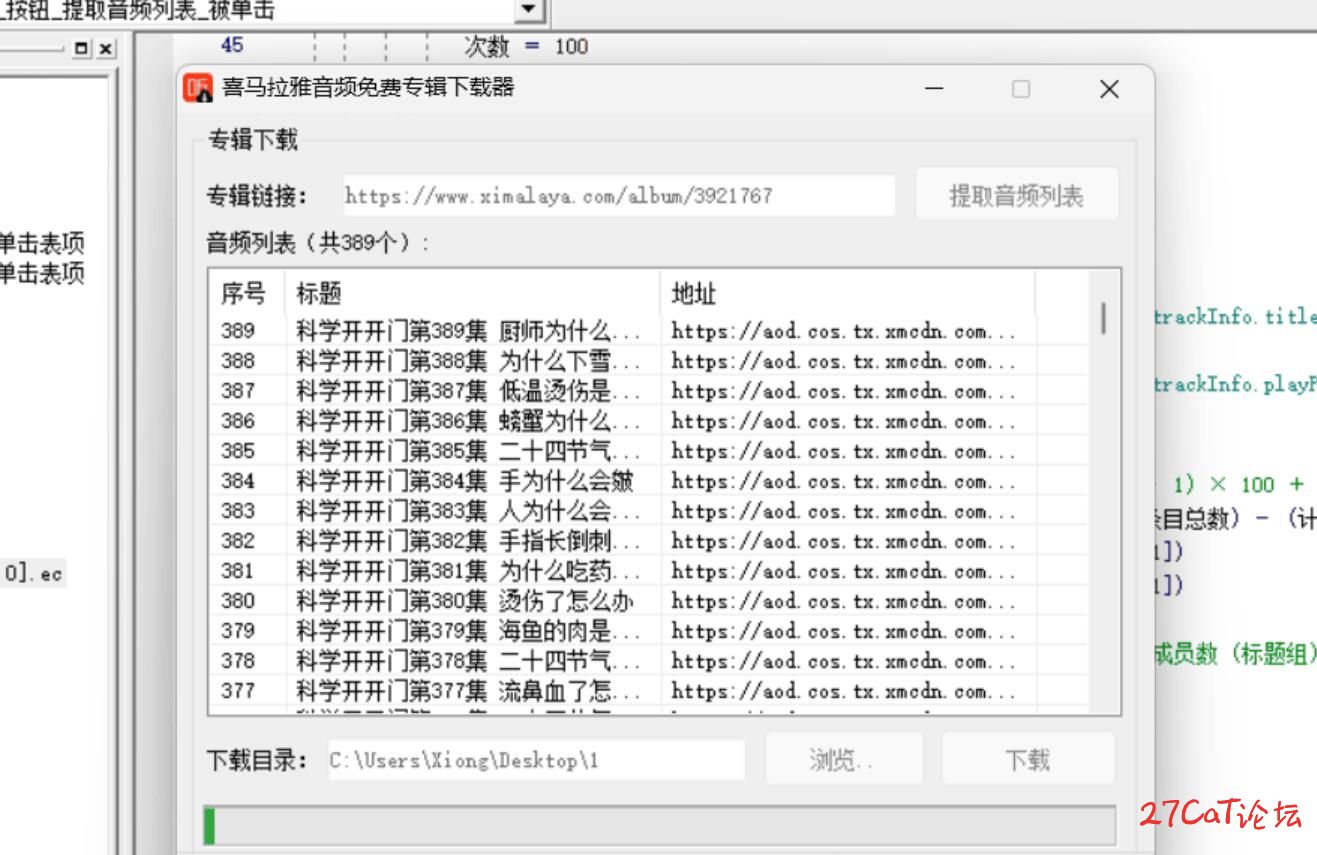This screenshot has width=1317, height=855.
Task: Open the dropdown arrow of the subroutine combo box
Action: click(x=531, y=11)
